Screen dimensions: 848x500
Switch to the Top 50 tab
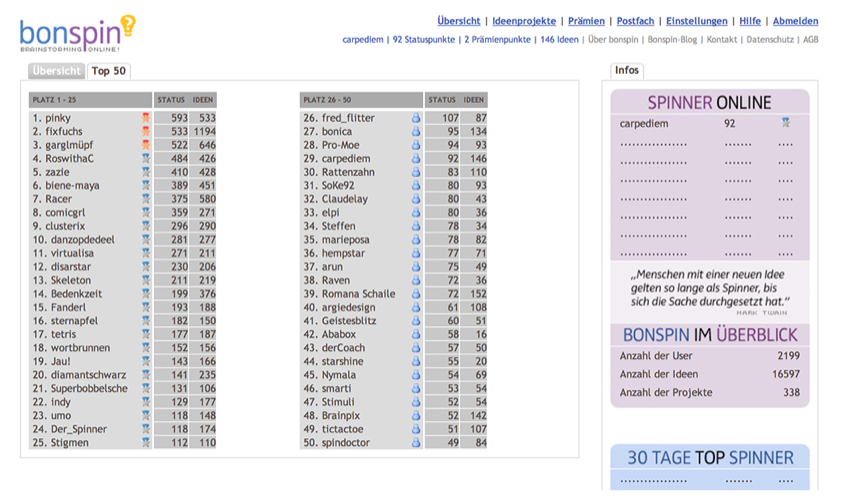coord(108,71)
